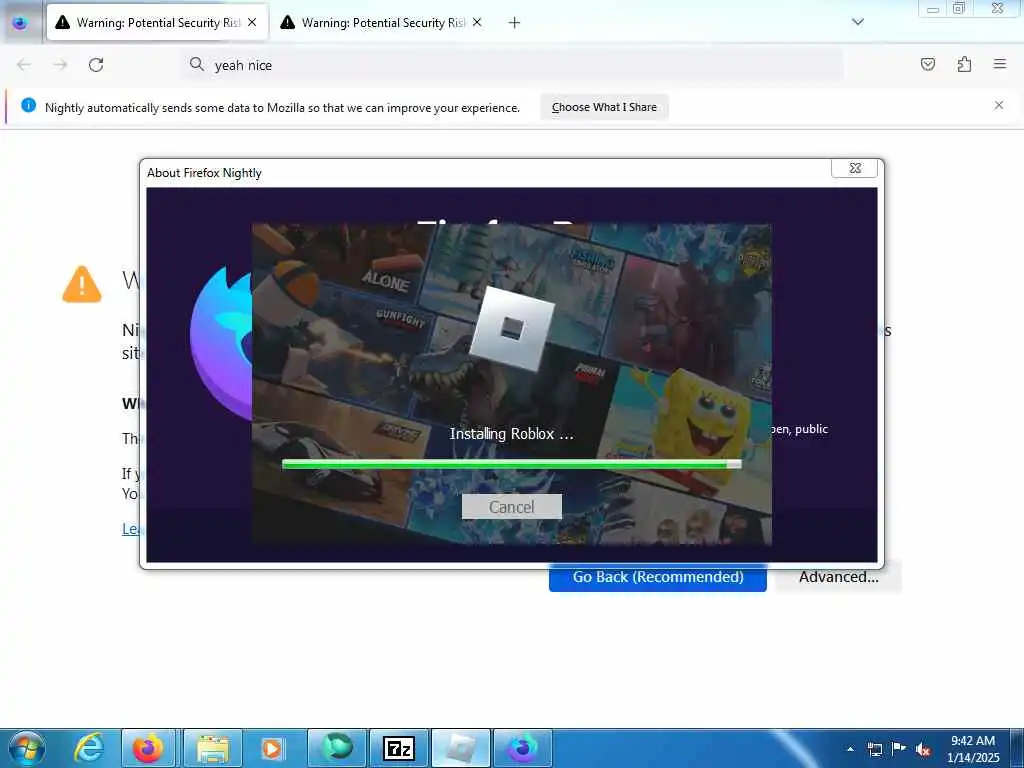Launch Internet Explorer from taskbar

pyautogui.click(x=89, y=748)
